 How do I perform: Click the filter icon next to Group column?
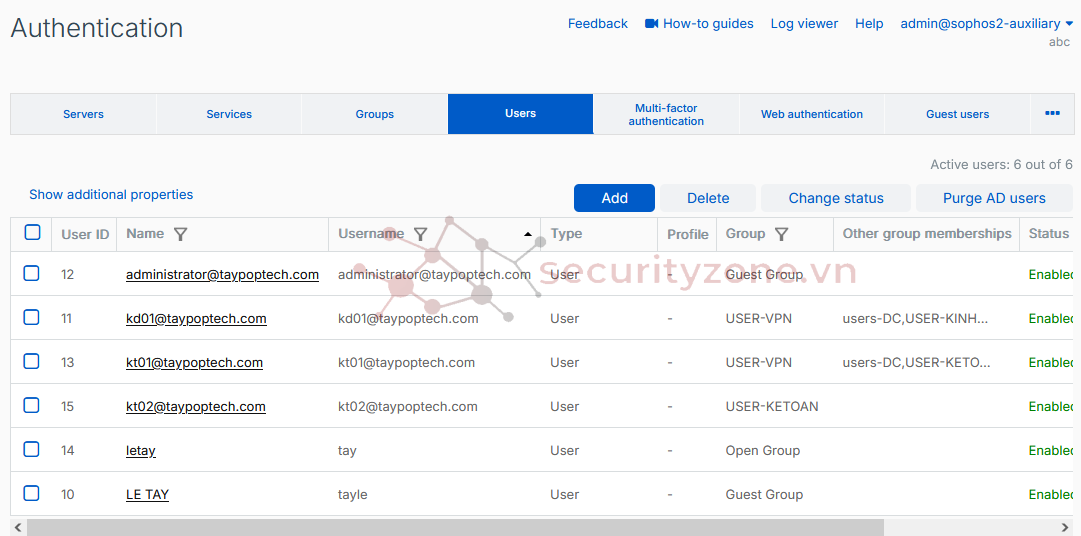click(781, 234)
